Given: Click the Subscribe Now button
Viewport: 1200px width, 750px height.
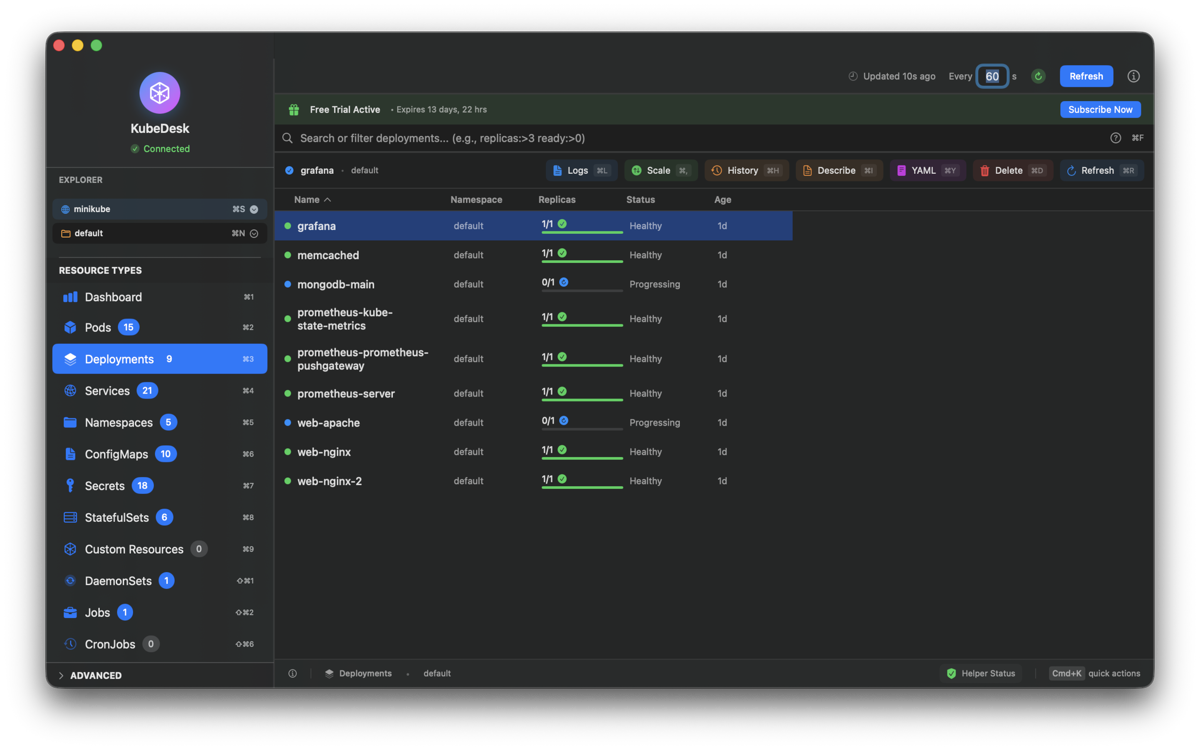Looking at the screenshot, I should point(1100,110).
